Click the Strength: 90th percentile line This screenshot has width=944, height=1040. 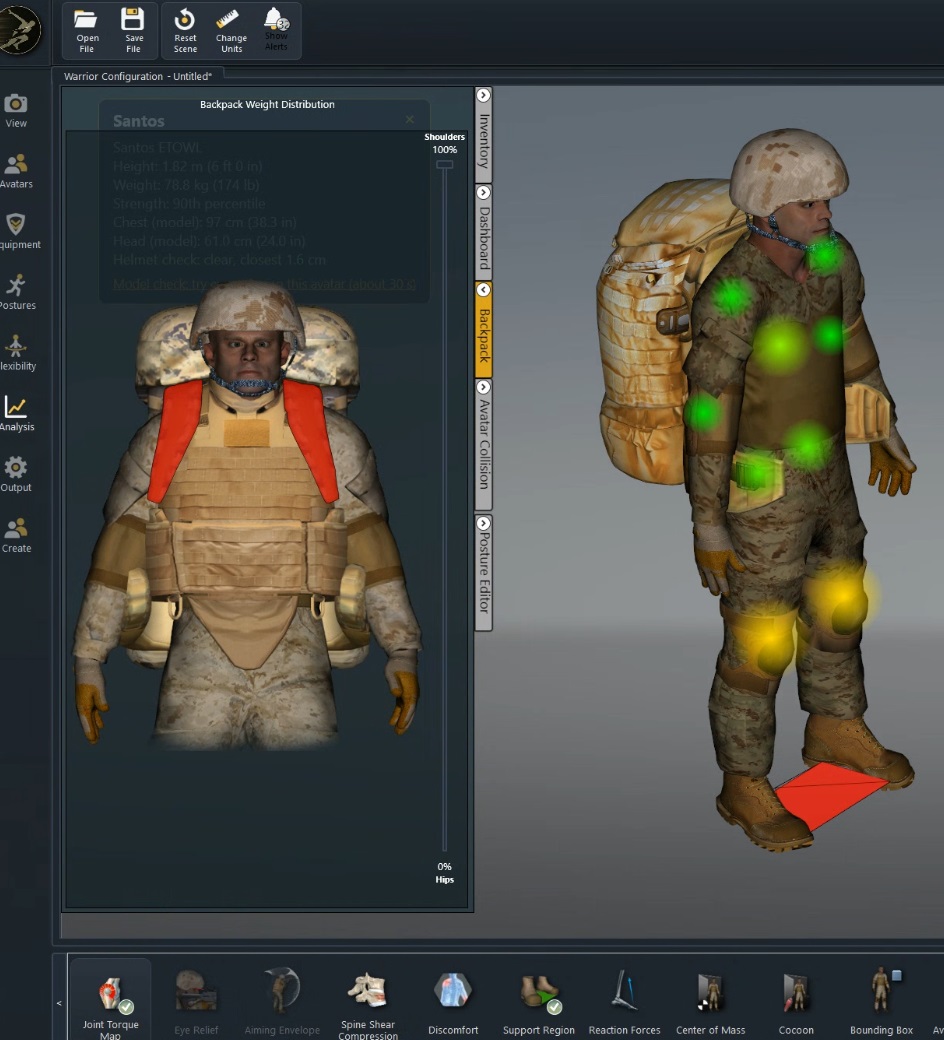coord(189,203)
